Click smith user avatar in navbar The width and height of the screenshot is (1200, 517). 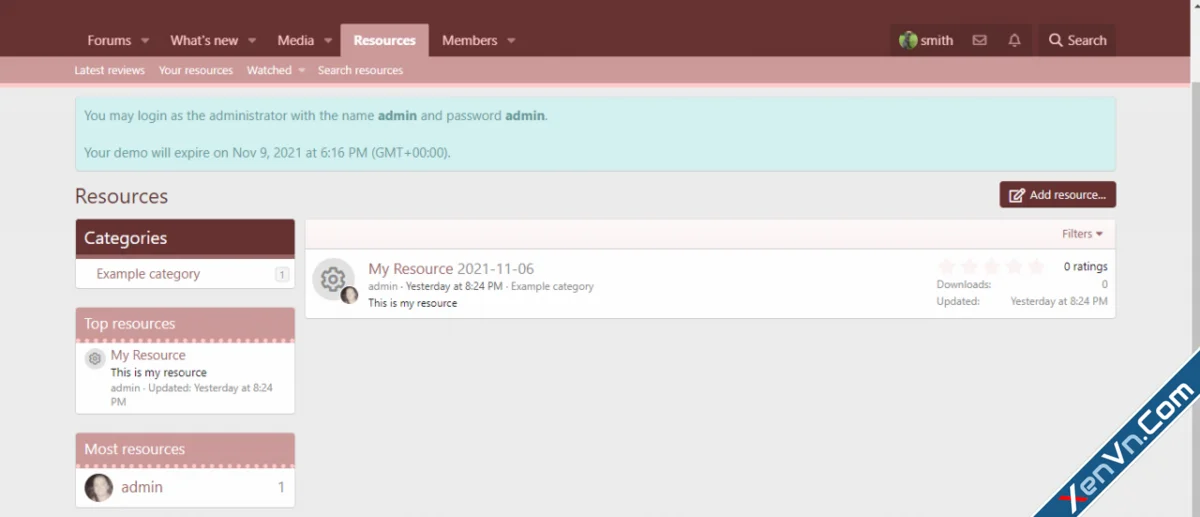coord(908,41)
